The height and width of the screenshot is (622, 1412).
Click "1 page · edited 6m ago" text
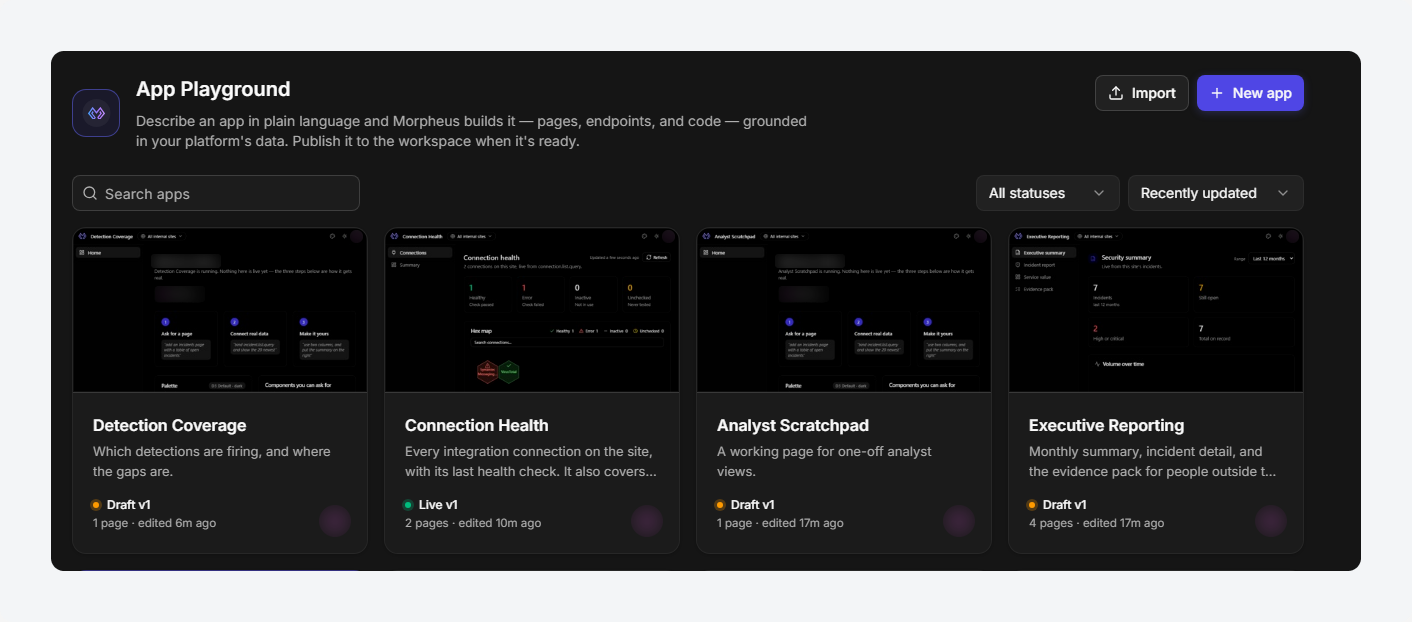(154, 523)
